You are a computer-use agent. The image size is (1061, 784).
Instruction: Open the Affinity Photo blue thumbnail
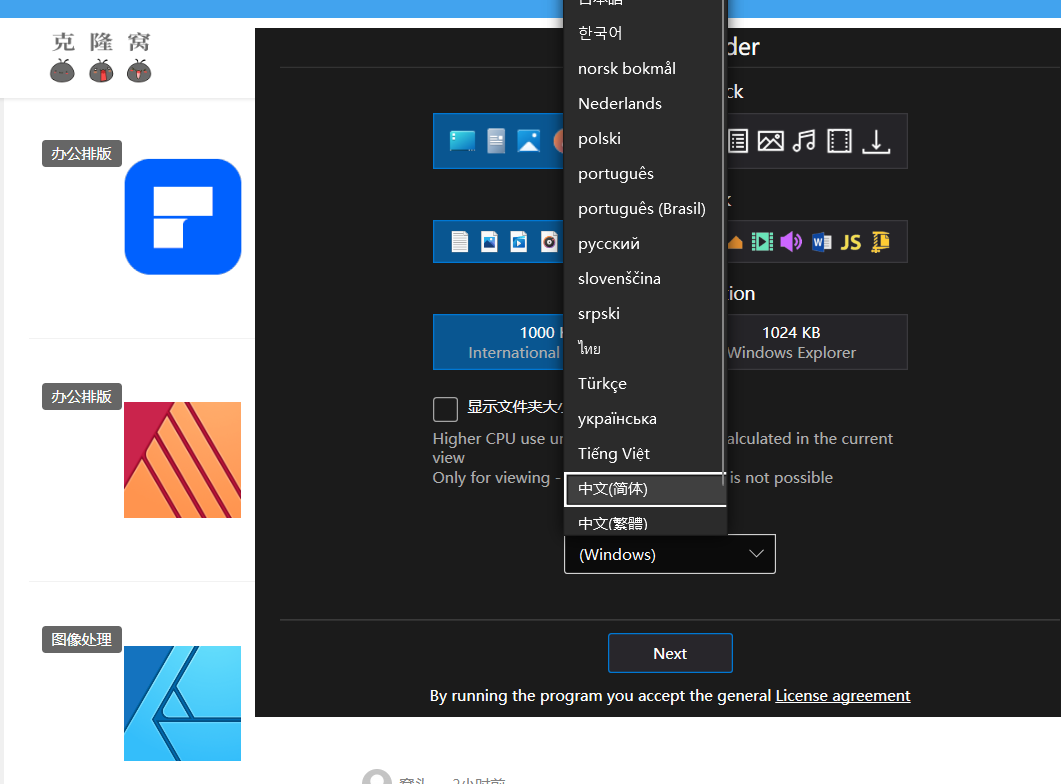point(183,704)
